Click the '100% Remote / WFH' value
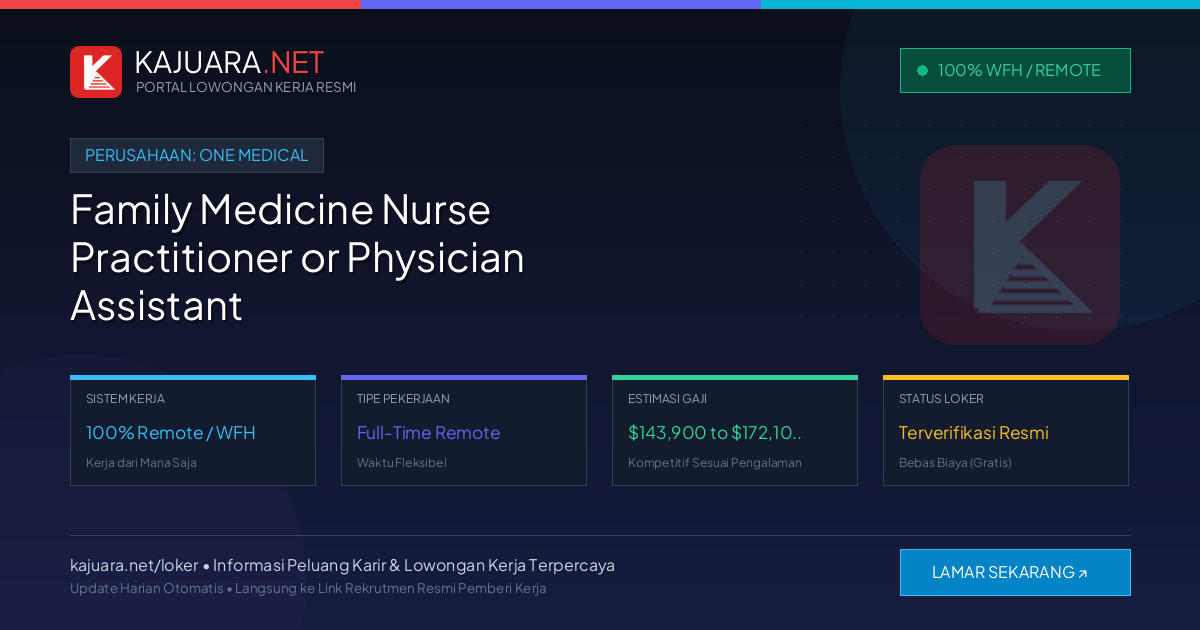Viewport: 1200px width, 630px height. (x=171, y=433)
